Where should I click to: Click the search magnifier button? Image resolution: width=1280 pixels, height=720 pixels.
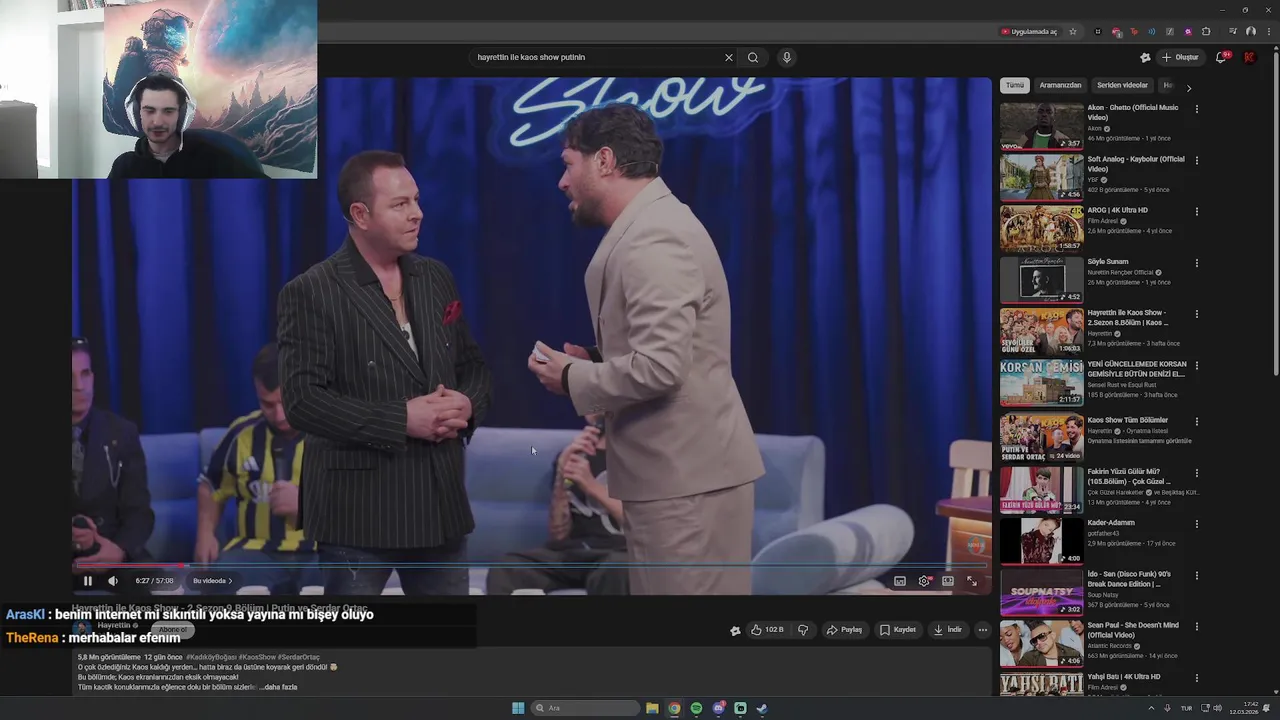click(x=753, y=57)
